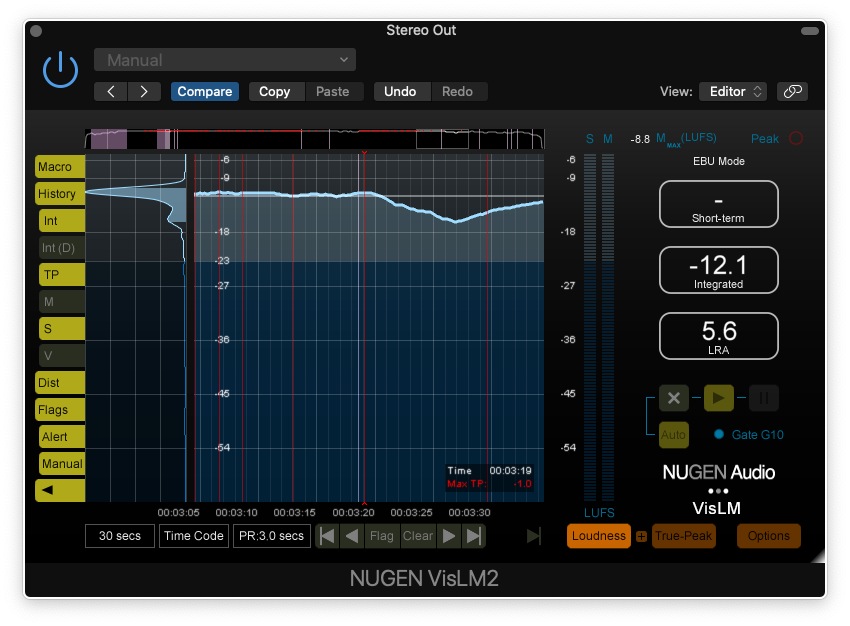Enable the Auto mode button

[673, 435]
